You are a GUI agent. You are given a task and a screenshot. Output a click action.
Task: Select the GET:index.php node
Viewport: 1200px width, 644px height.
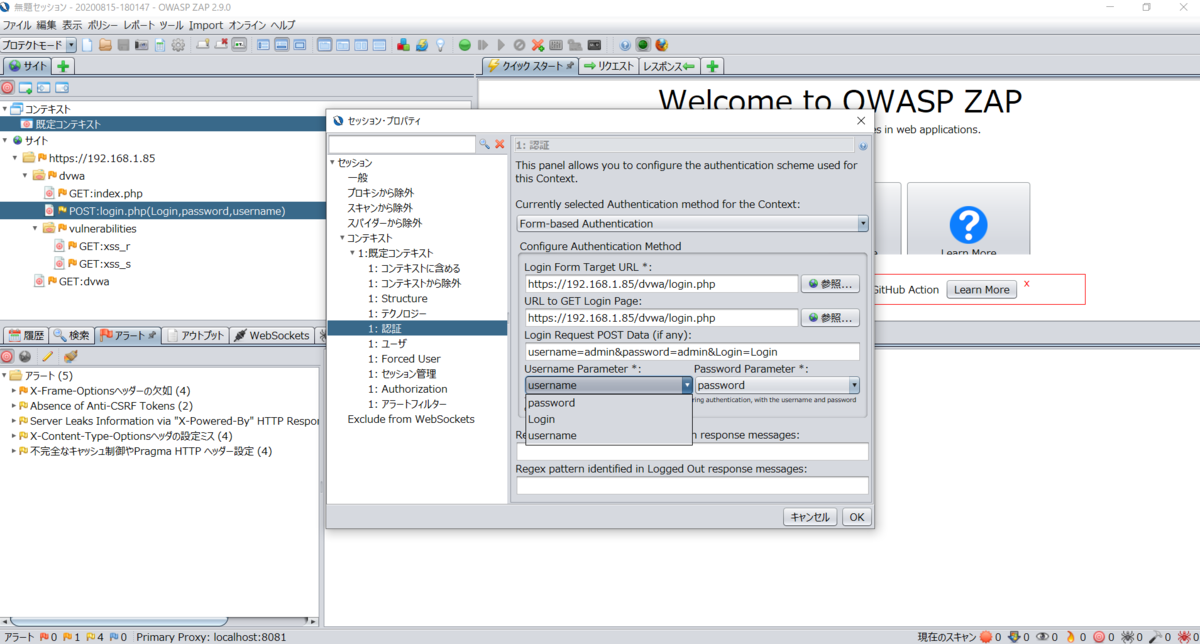[x=106, y=193]
